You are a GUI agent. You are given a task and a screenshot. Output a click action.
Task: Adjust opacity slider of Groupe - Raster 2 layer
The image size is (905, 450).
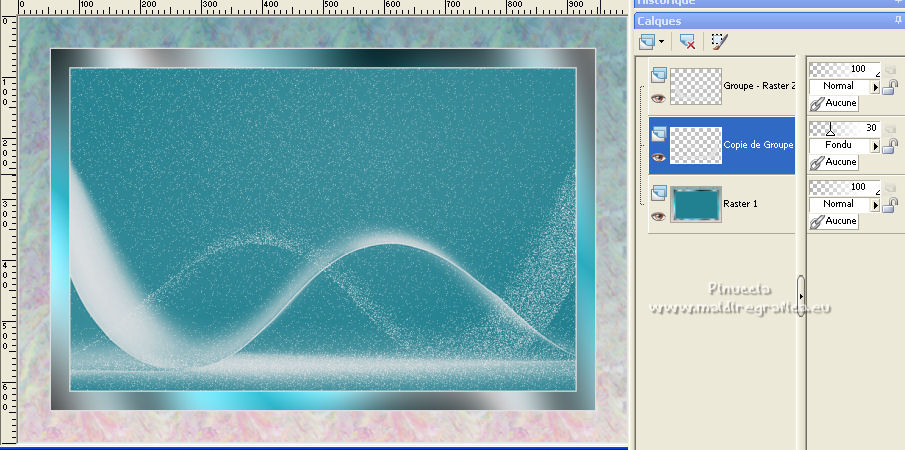pyautogui.click(x=844, y=70)
